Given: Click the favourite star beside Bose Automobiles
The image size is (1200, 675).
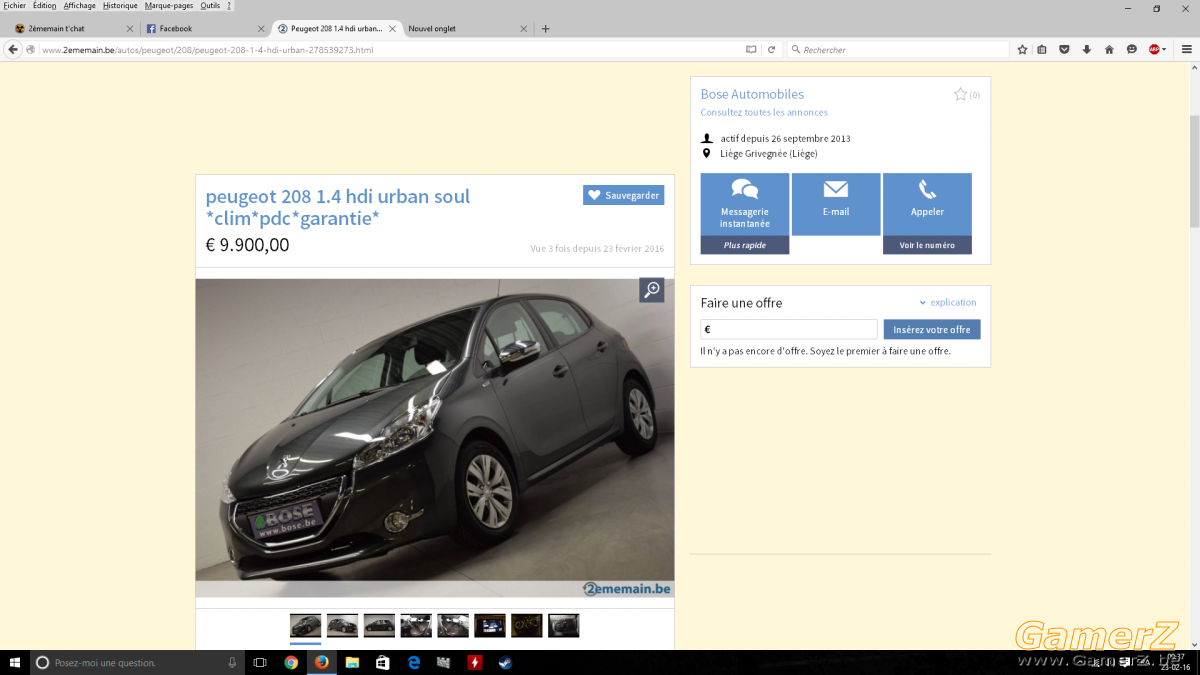Looking at the screenshot, I should pos(960,94).
